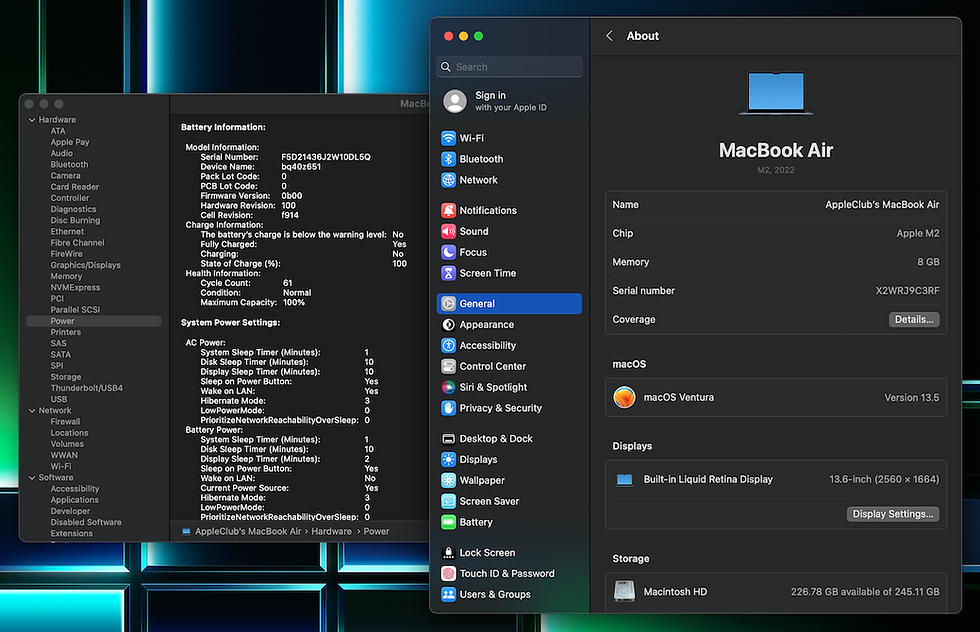Select Wi-Fi under Network in System Information
Viewport: 980px width, 632px height.
(61, 466)
